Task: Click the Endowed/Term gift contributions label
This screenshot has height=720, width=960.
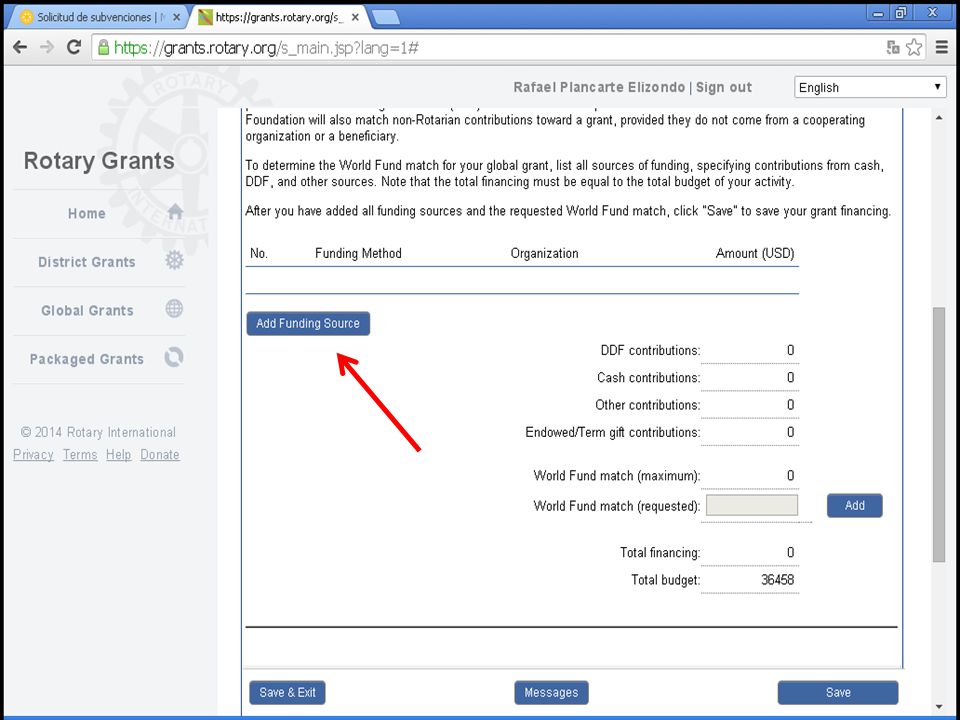Action: (613, 433)
